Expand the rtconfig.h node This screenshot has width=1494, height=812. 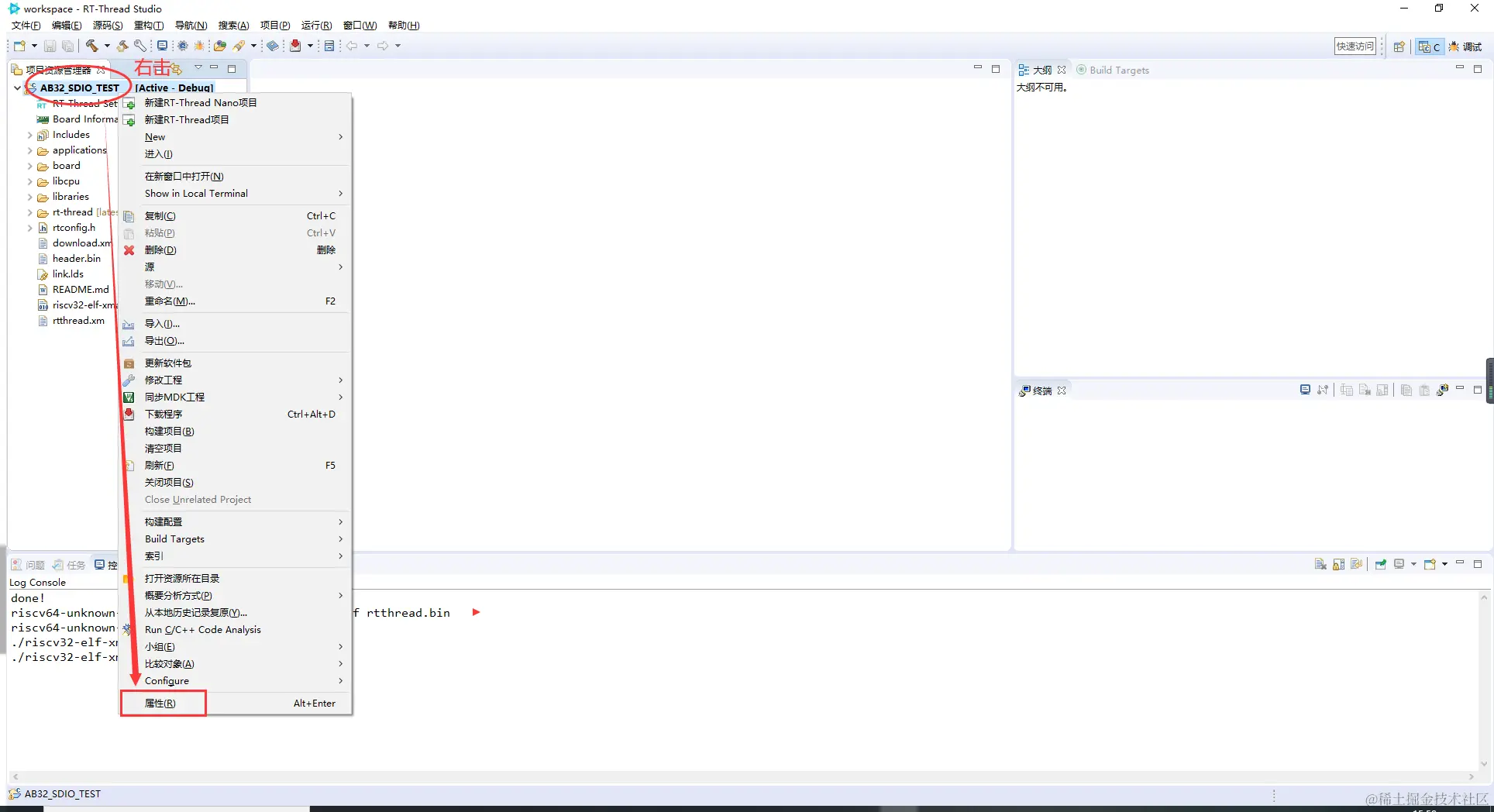point(29,228)
